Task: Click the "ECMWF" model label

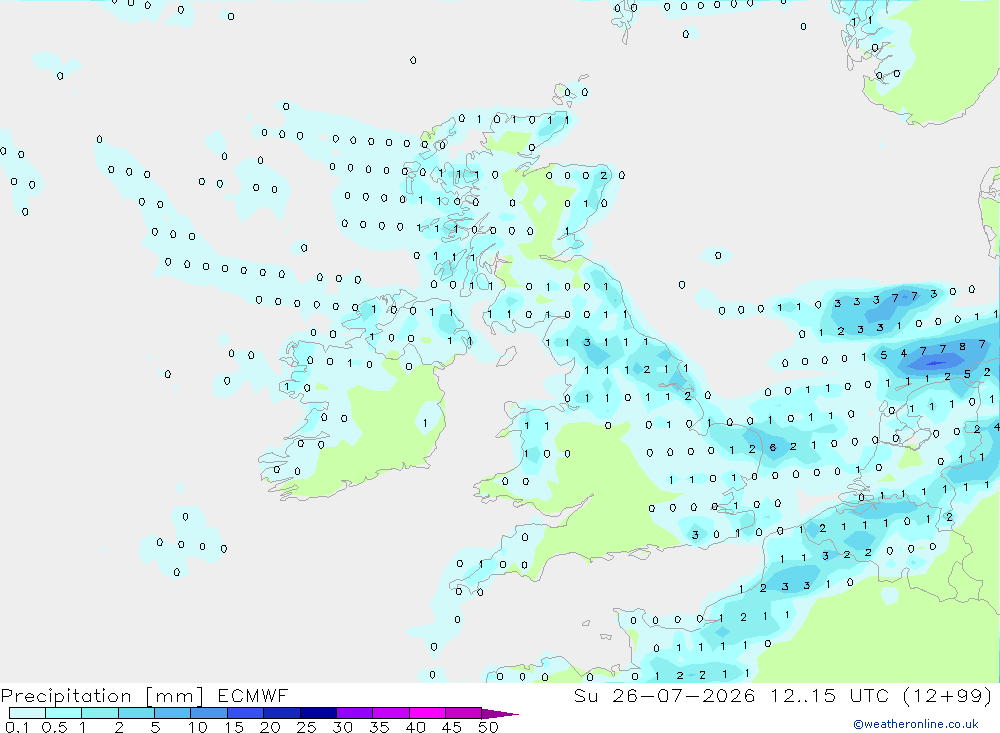Action: click(253, 695)
